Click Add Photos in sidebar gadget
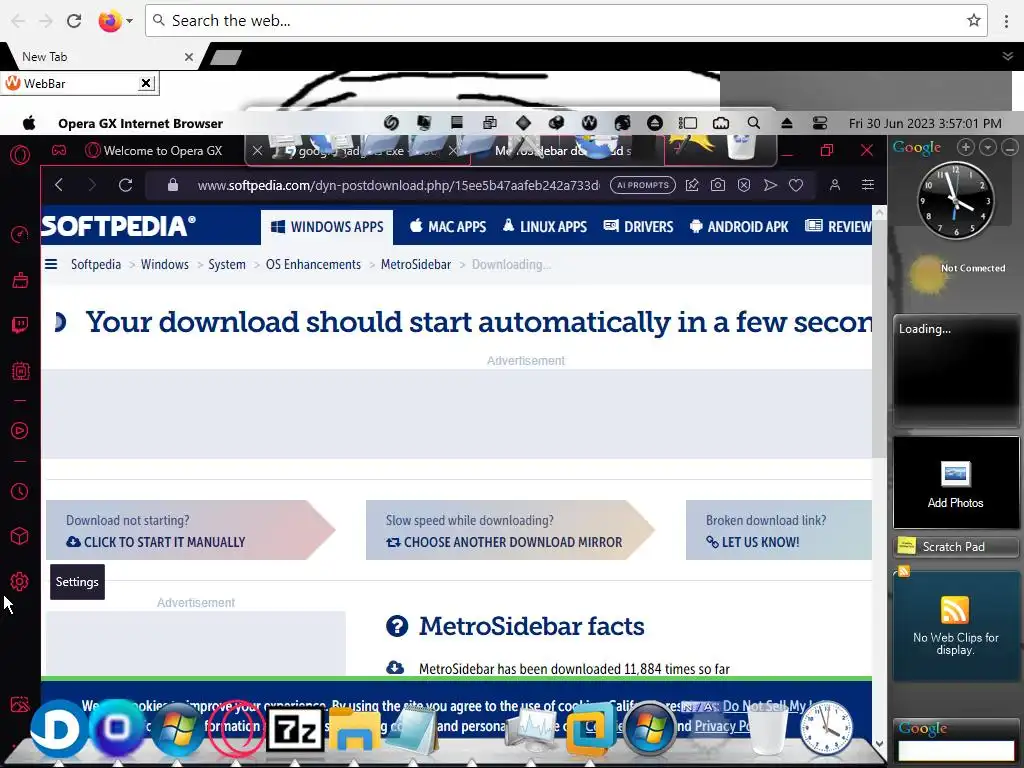Viewport: 1024px width, 768px height. click(955, 483)
